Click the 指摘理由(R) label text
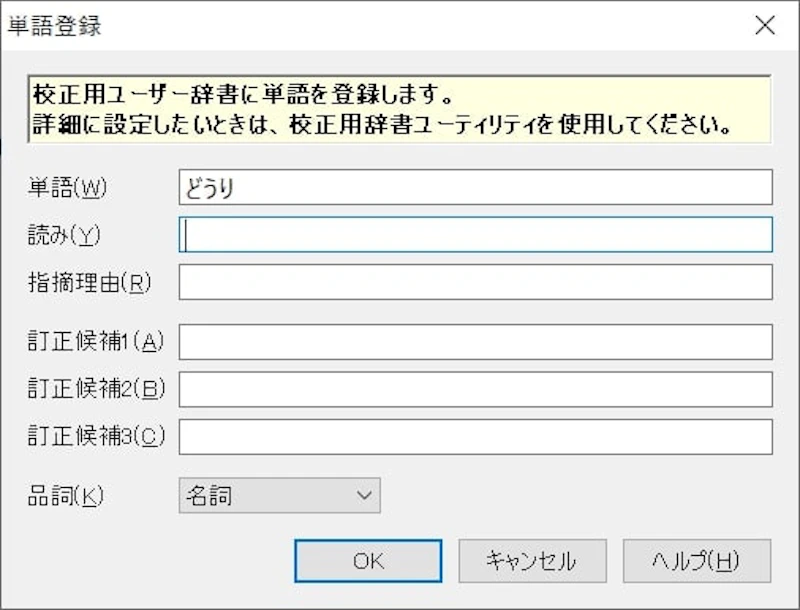 tap(89, 282)
